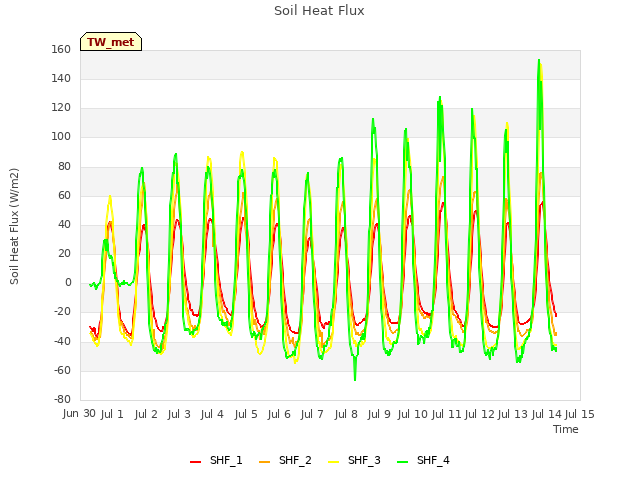
Task: Click the 0 y-axis tick label
Action: [x=68, y=282]
